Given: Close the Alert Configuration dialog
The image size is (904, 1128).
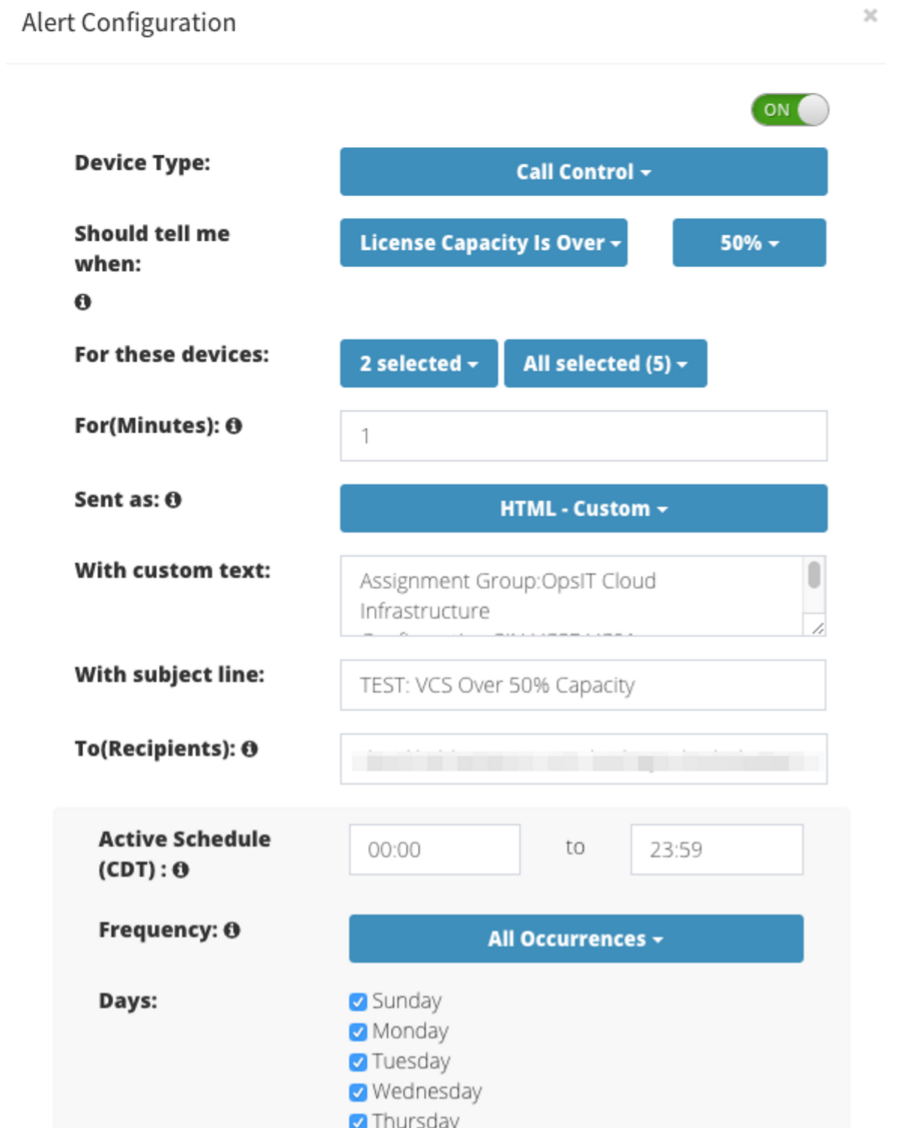Looking at the screenshot, I should [870, 15].
